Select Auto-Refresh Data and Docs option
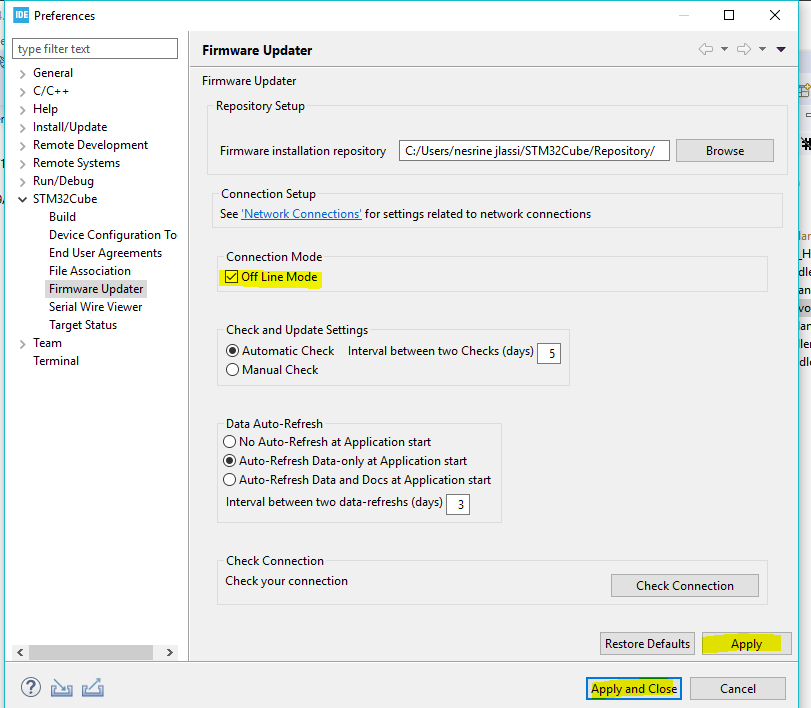This screenshot has width=811, height=708. 230,480
